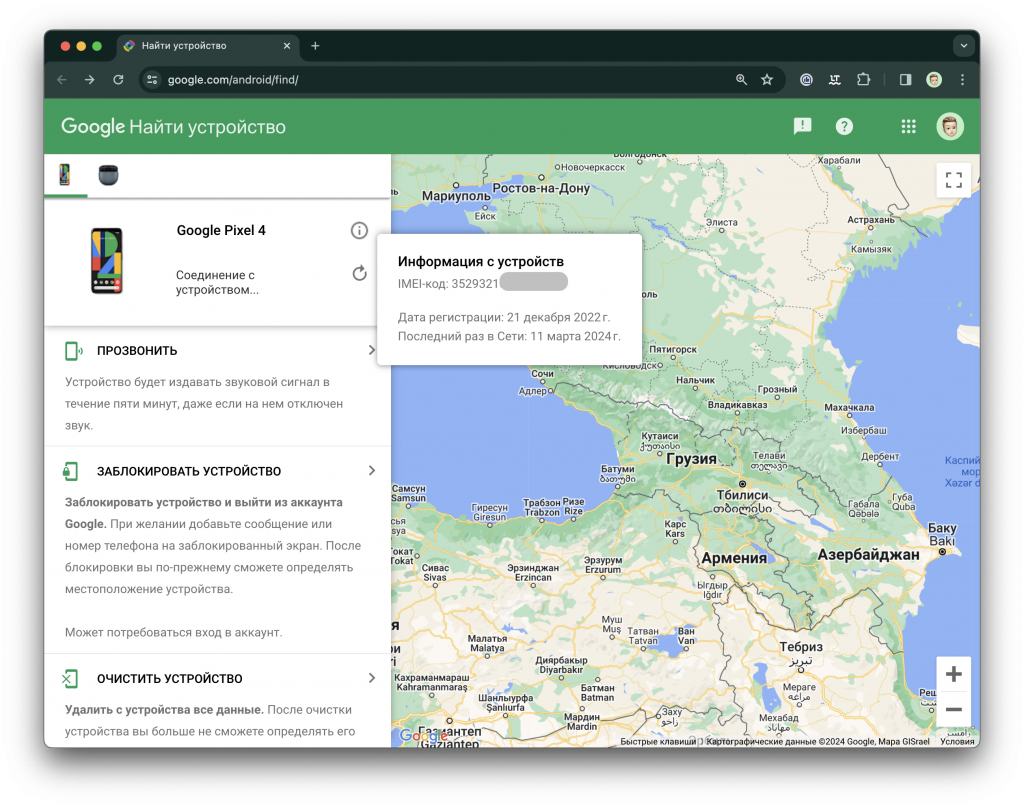
Task: Switch to the second device tab
Action: pos(108,175)
